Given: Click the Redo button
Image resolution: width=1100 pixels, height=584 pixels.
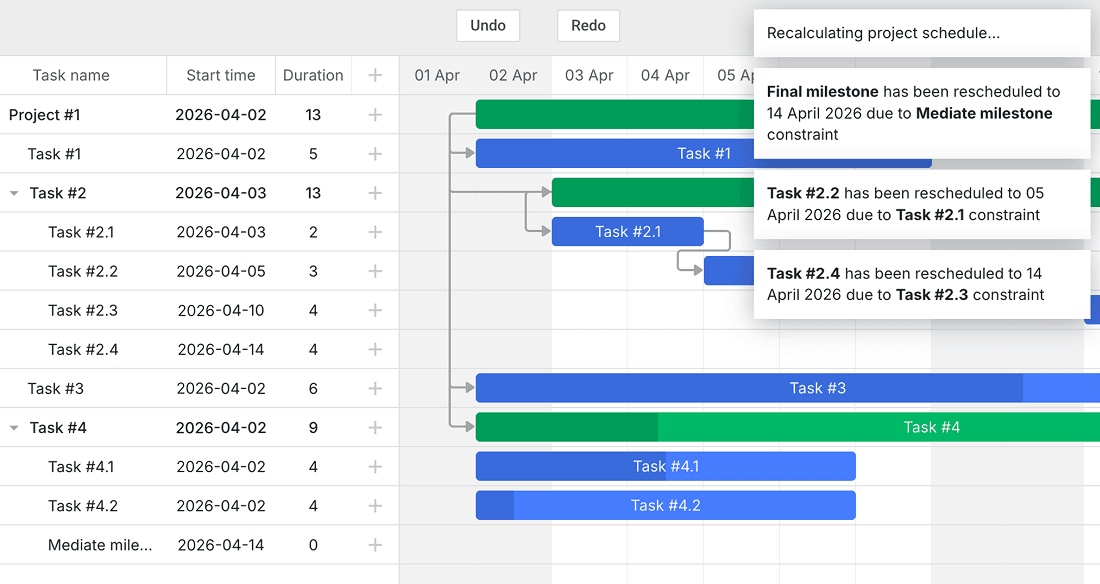Looking at the screenshot, I should point(588,26).
